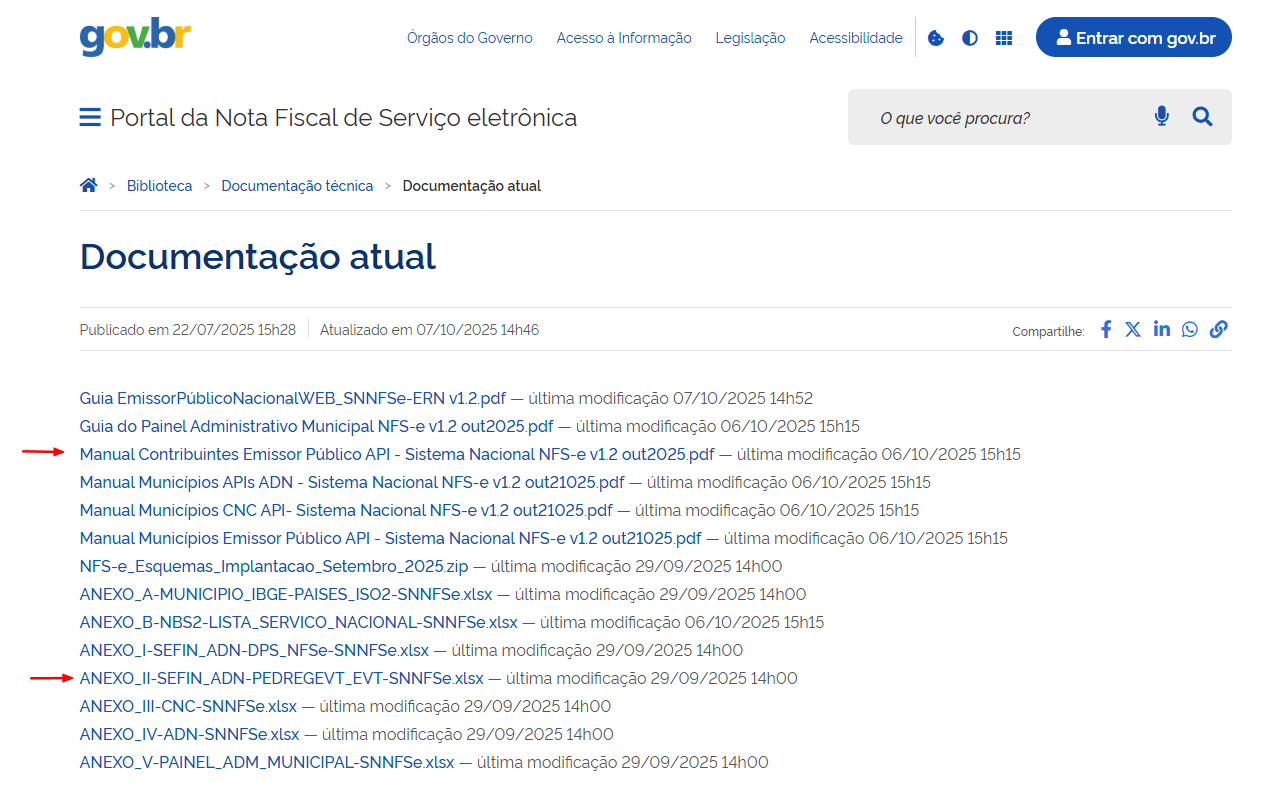Screen dimensions: 1267x798
Task: Click the Entrar com gov.br button
Action: [x=1133, y=38]
